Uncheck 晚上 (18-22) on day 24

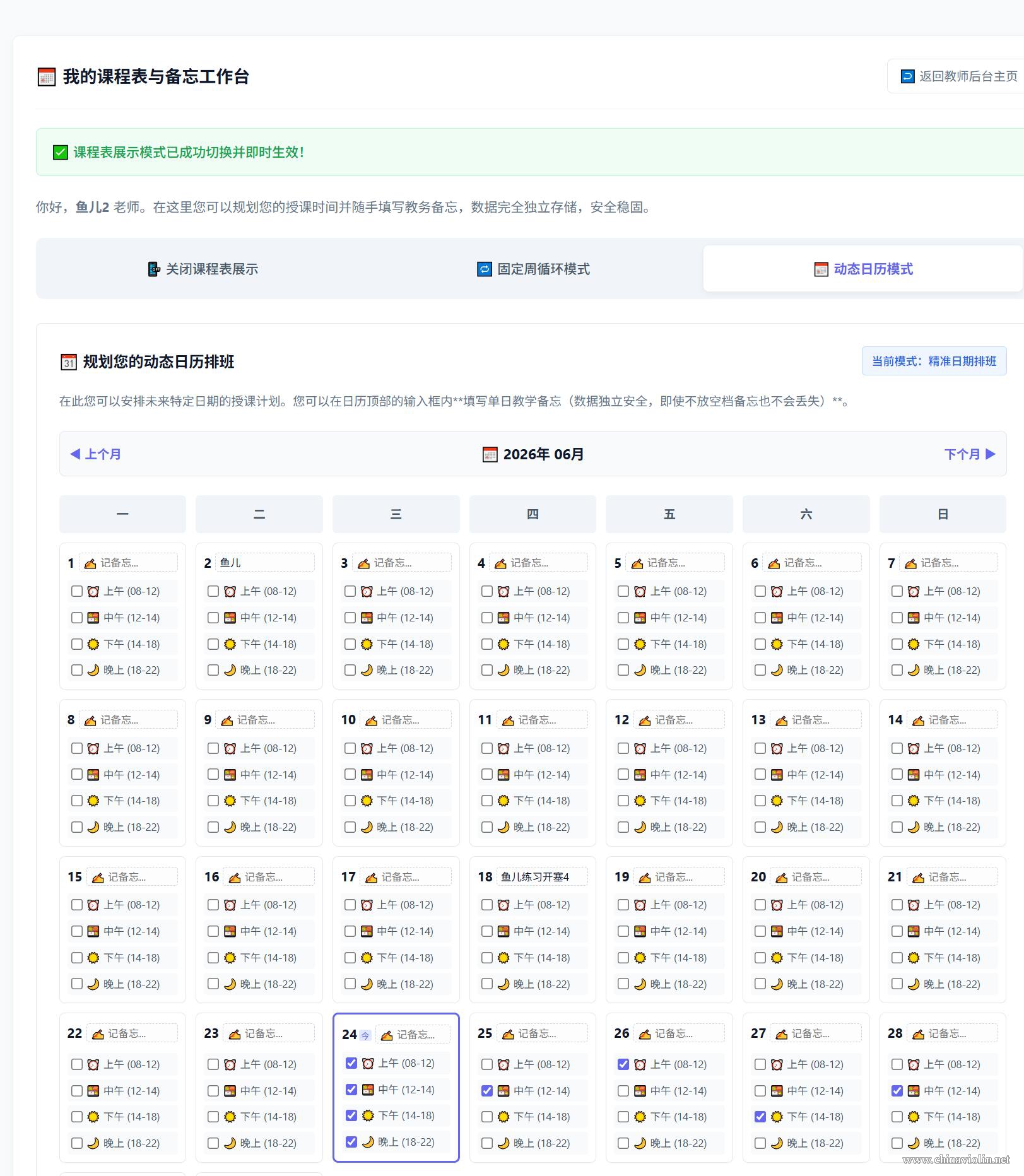click(351, 1143)
